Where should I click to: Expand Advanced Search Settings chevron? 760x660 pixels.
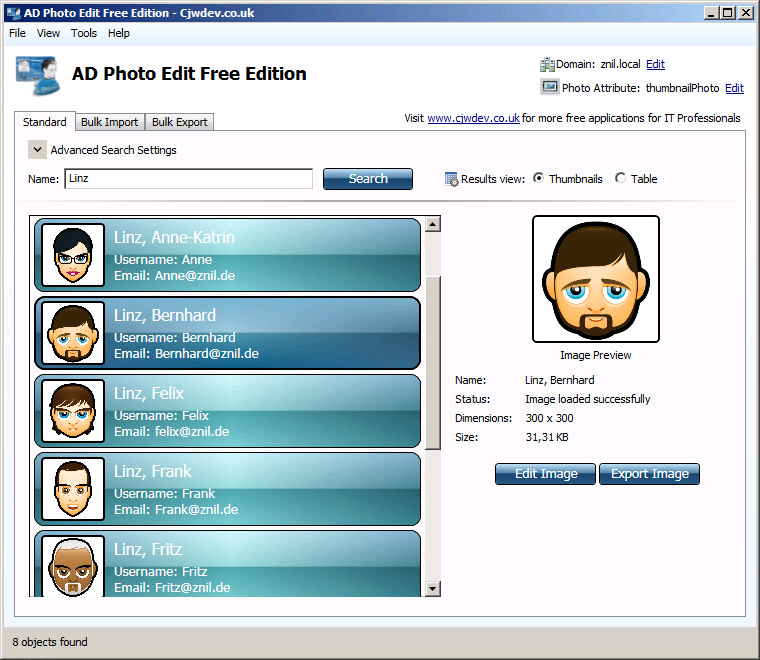click(37, 150)
